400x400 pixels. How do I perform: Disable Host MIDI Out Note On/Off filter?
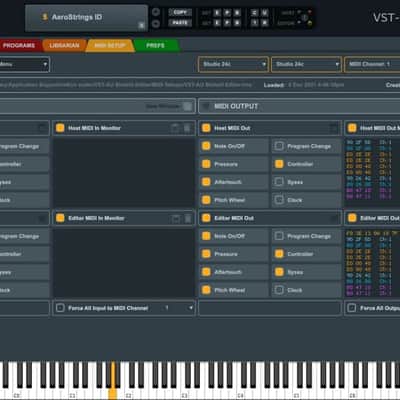coord(206,146)
